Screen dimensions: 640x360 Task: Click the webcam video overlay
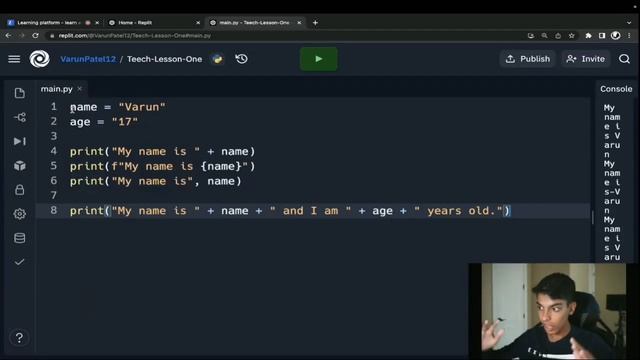click(x=553, y=311)
